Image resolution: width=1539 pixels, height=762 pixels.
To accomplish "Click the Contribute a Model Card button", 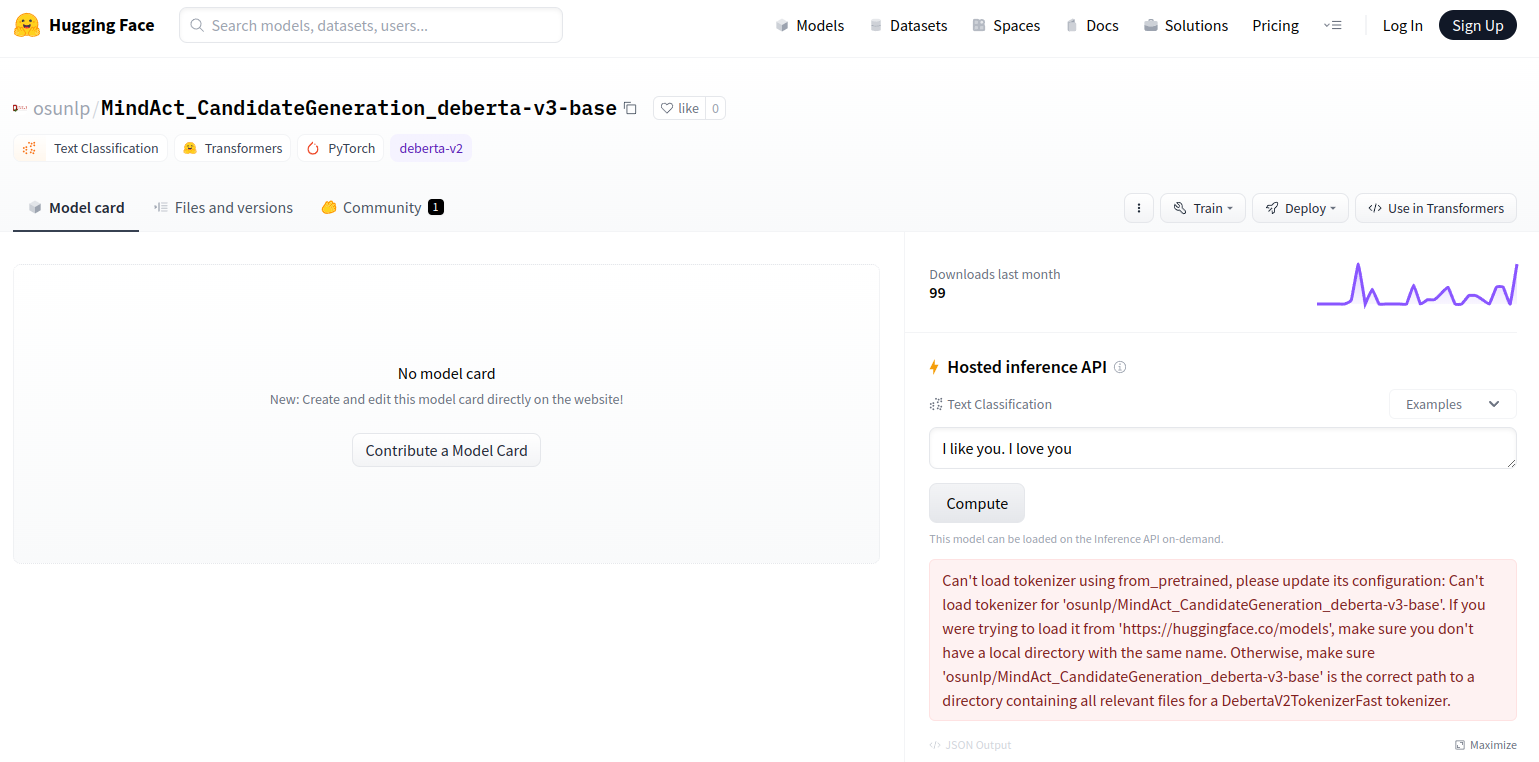I will coord(446,450).
